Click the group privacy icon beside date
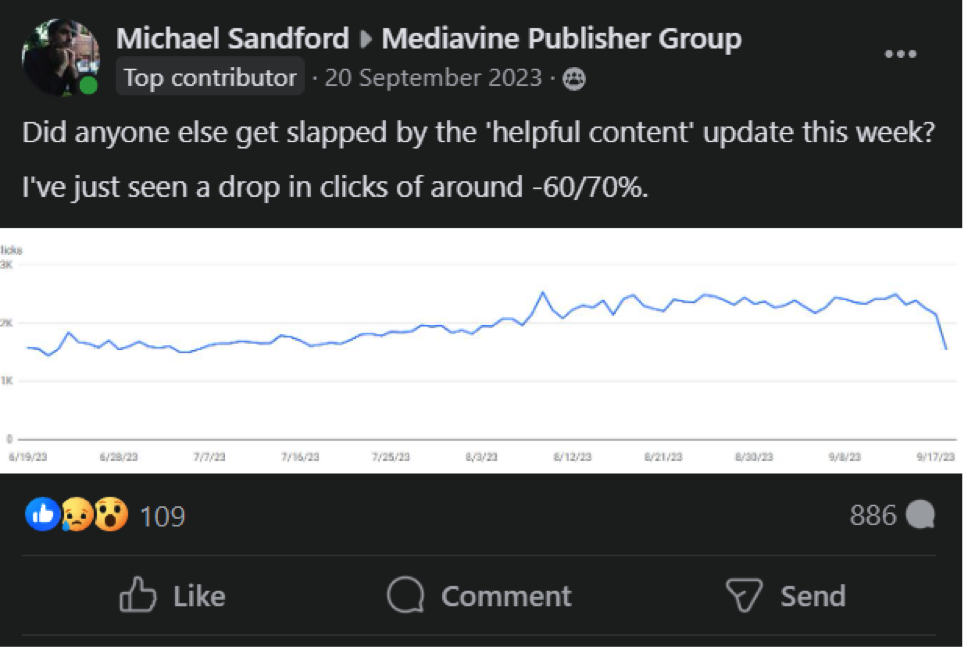 [574, 79]
